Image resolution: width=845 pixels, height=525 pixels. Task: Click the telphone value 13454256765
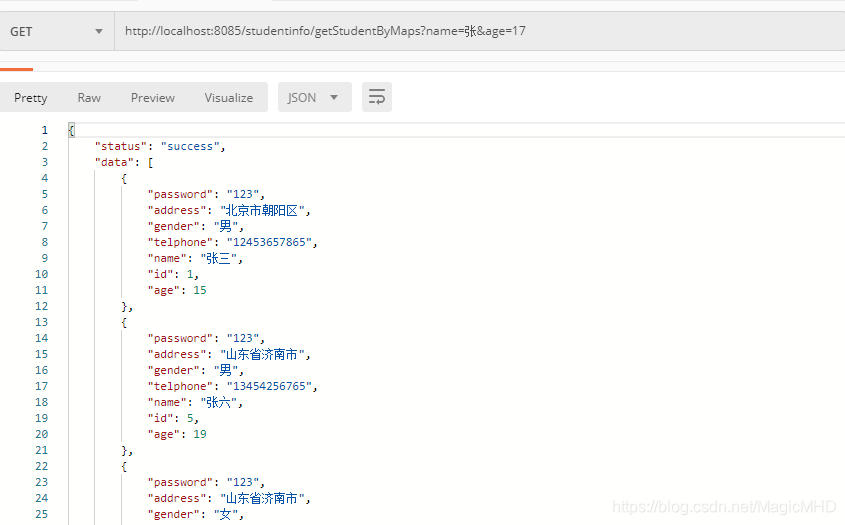pyautogui.click(x=269, y=386)
